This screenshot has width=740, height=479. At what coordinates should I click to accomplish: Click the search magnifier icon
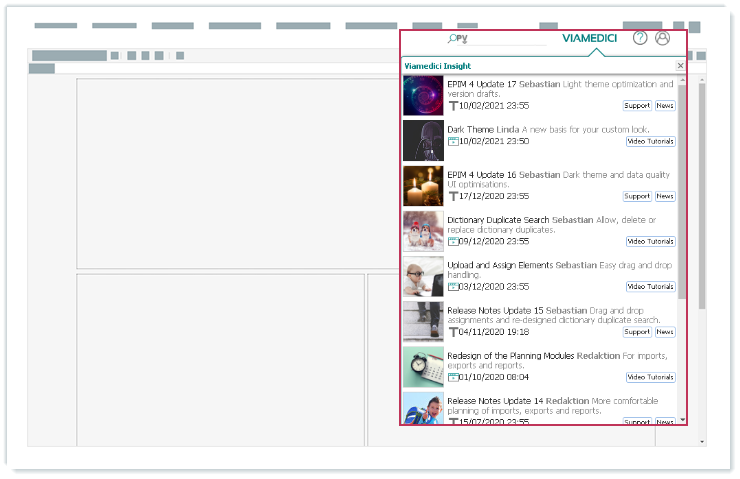(454, 38)
